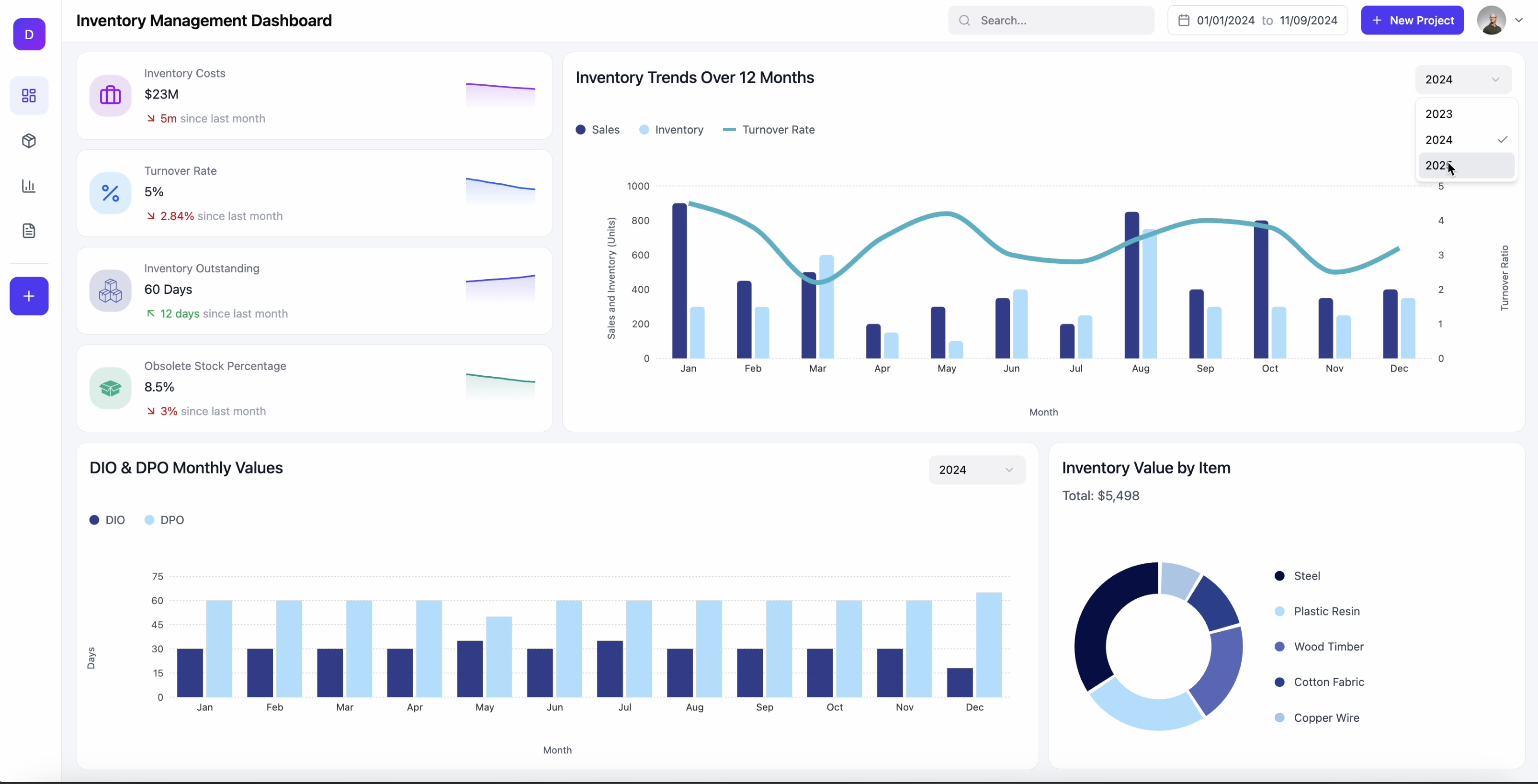
Task: Toggle the DPO legend series
Action: coord(164,520)
